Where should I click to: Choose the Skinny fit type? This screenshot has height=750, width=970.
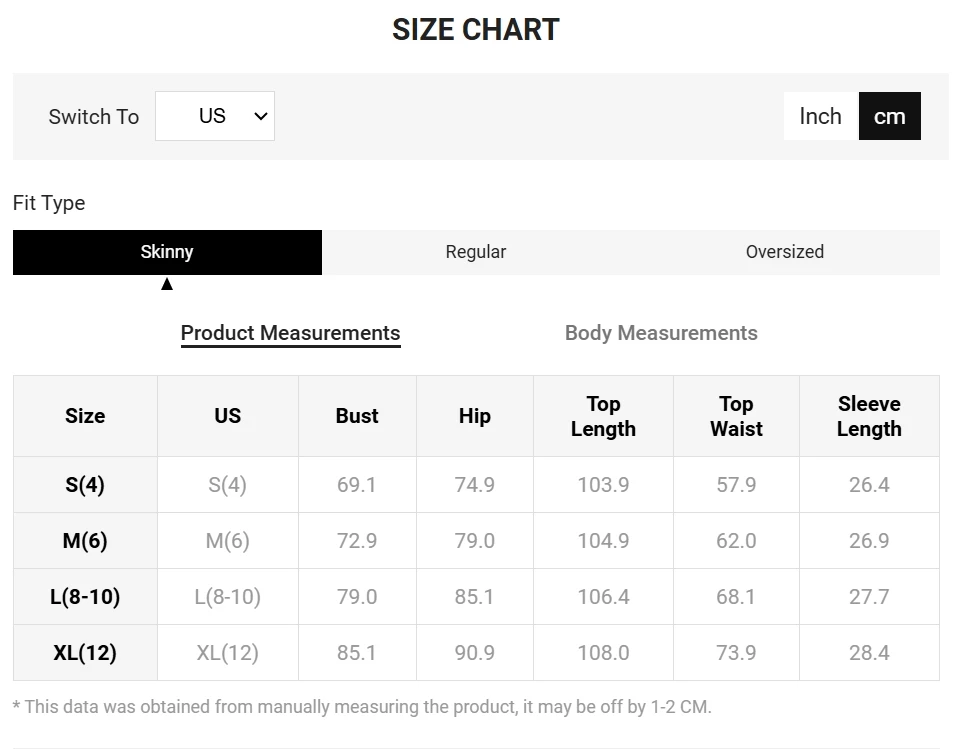click(167, 252)
